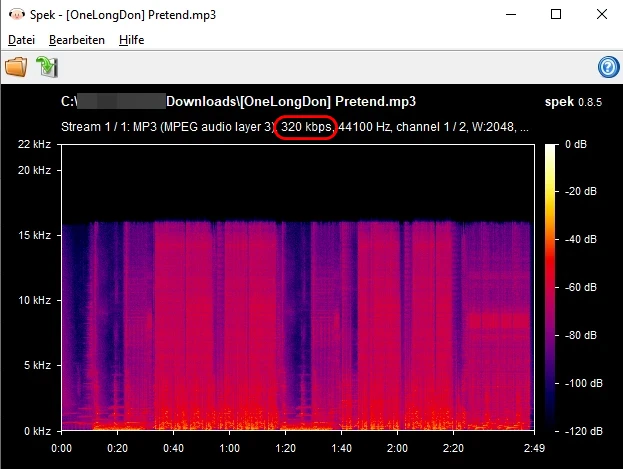This screenshot has width=623, height=469.
Task: Click the "0 dB" scale label
Action: coord(576,144)
